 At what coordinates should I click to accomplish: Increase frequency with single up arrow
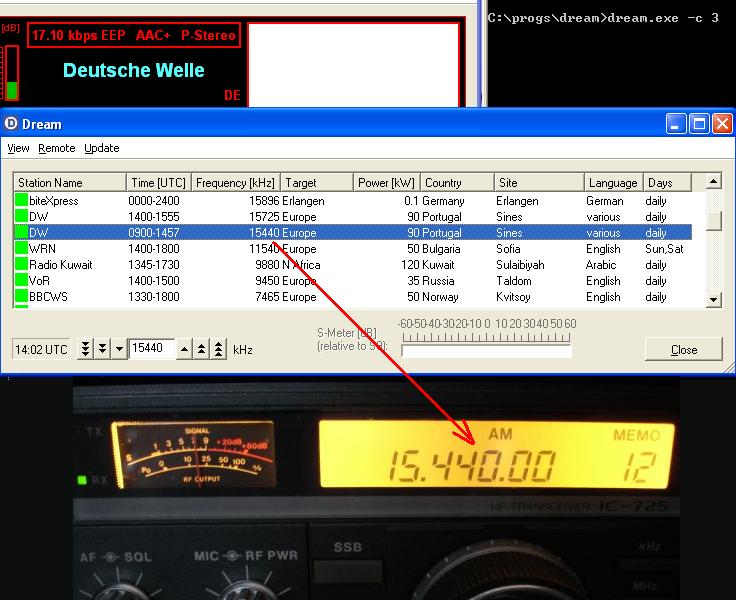point(184,349)
